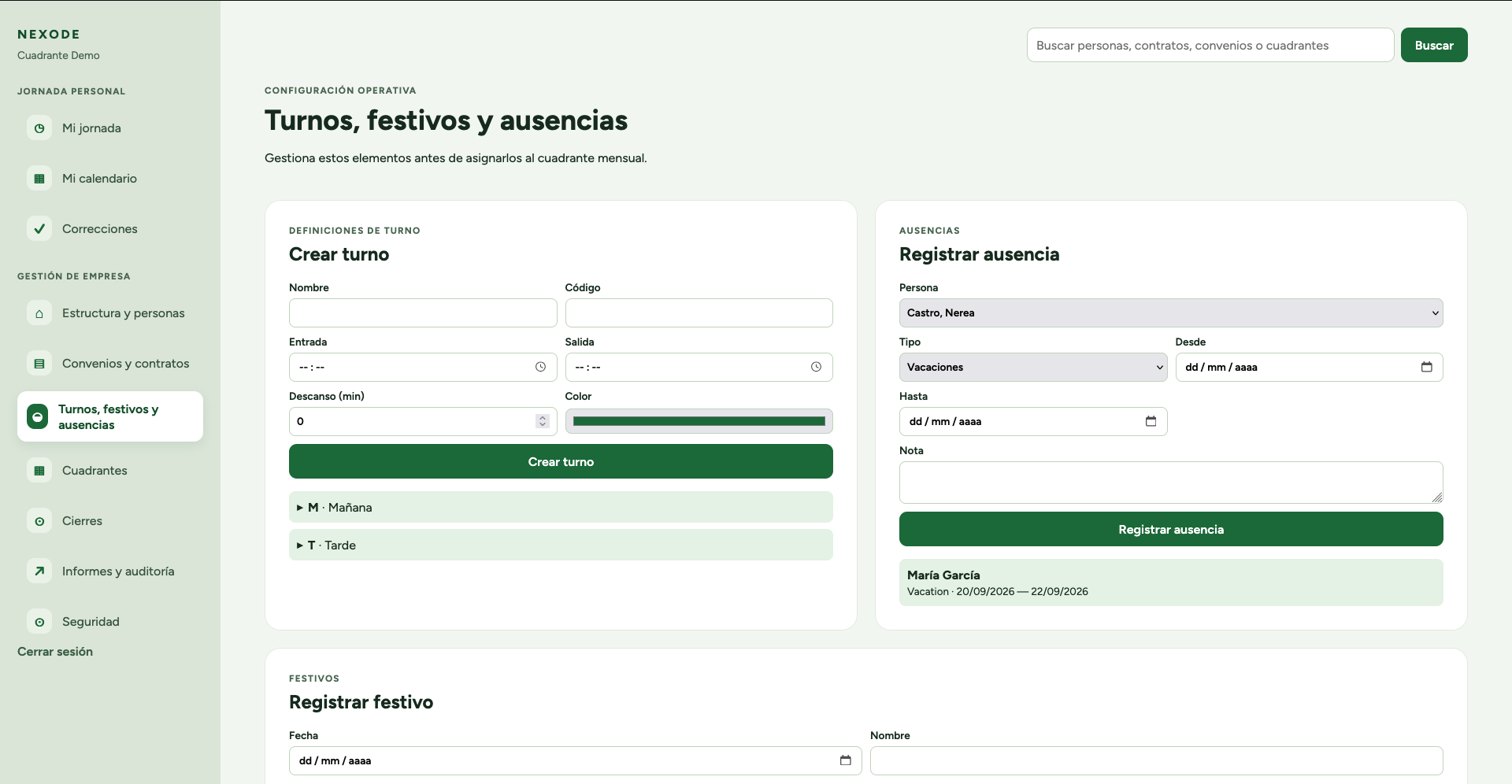This screenshot has width=1512, height=784.
Task: Expand the T · Tarde turno row
Action: point(561,545)
